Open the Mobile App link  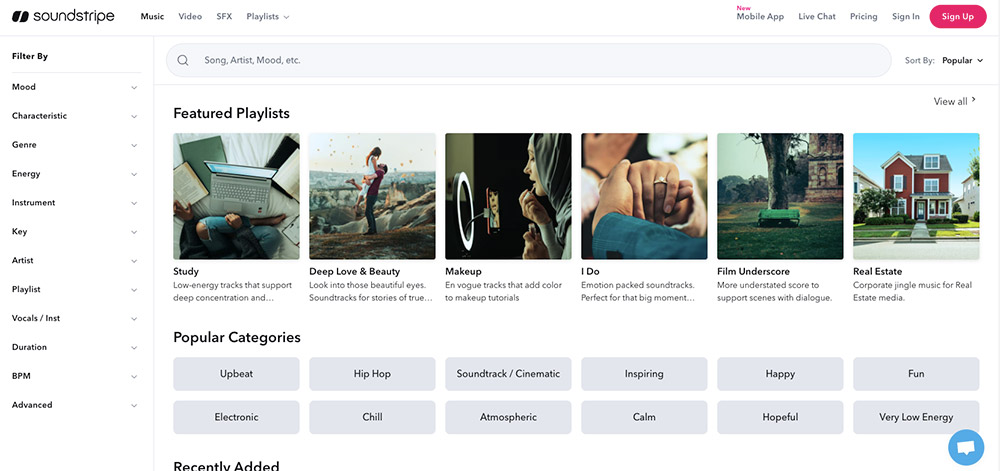click(x=760, y=17)
